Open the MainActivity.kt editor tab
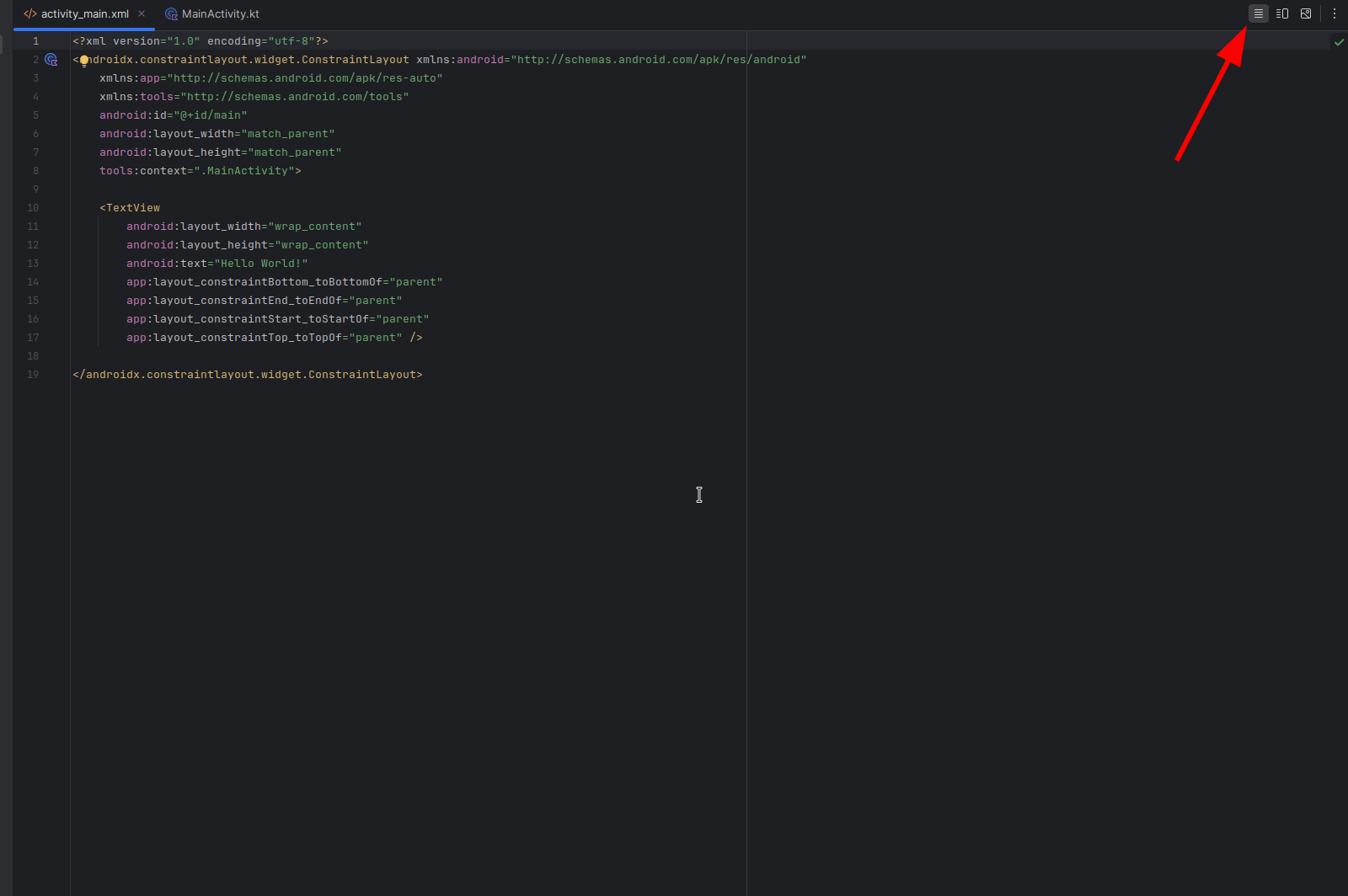This screenshot has width=1348, height=896. 212,13
